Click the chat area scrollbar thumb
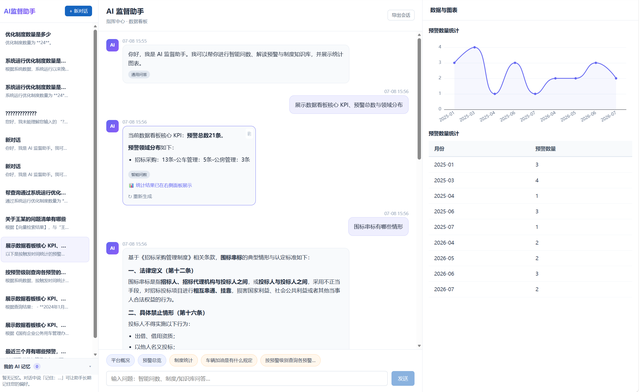Image resolution: width=640 pixels, height=392 pixels. tap(419, 99)
